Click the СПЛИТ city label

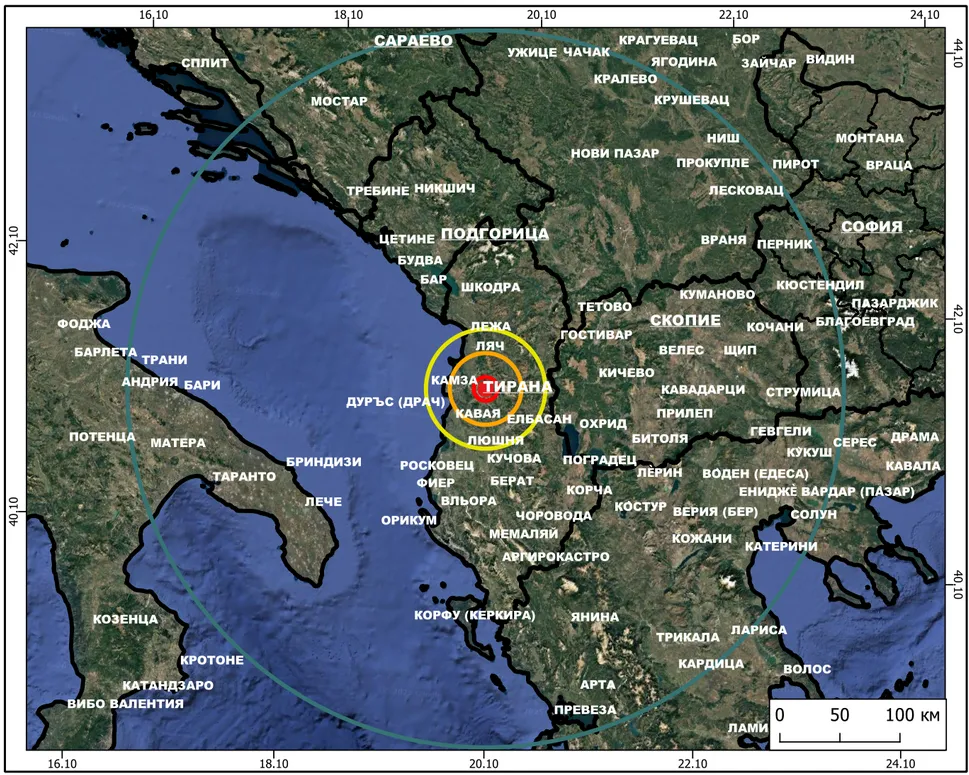pyautogui.click(x=205, y=63)
